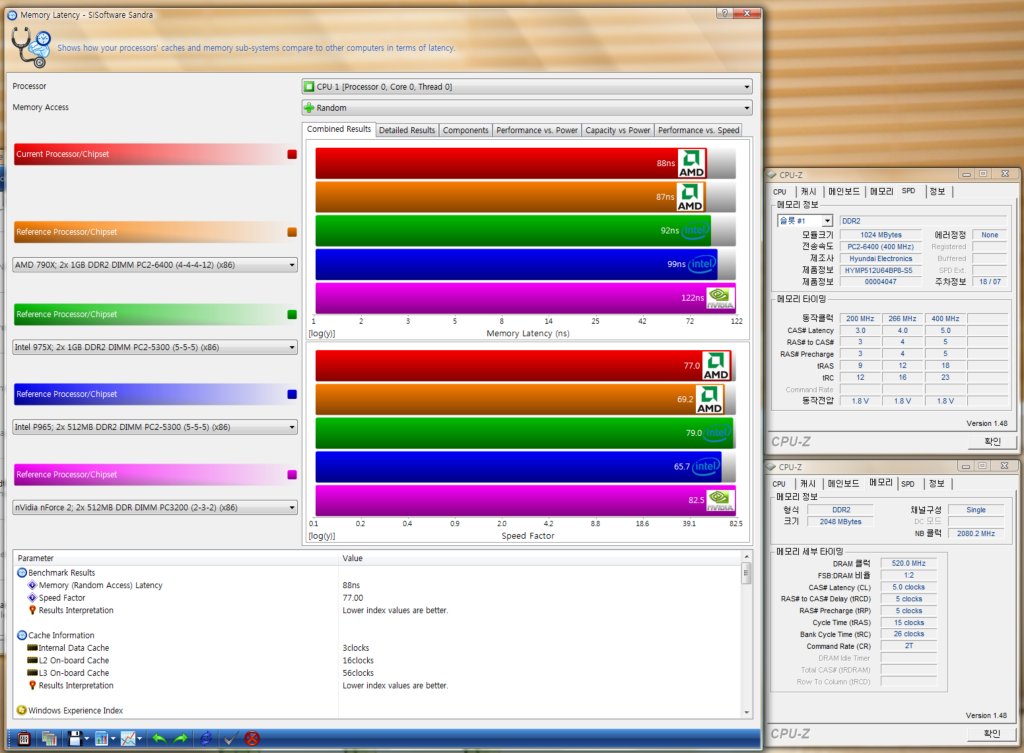Open the Performance vs. Speed tab

(699, 131)
